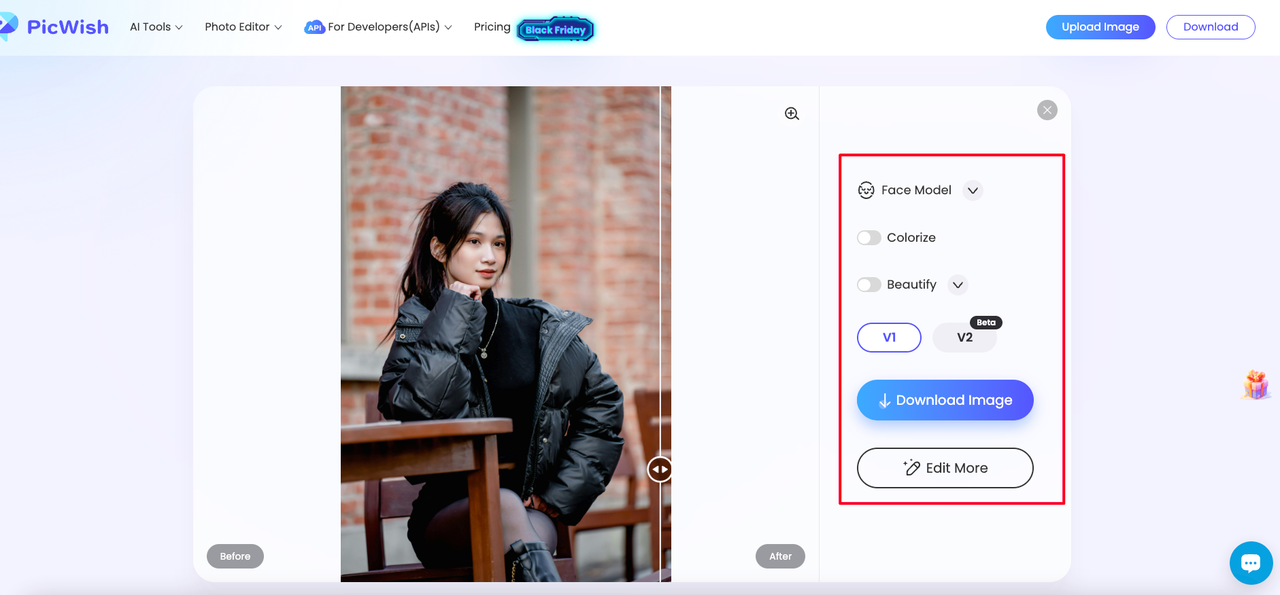Open the chat support bubble
1280x595 pixels.
[x=1250, y=563]
